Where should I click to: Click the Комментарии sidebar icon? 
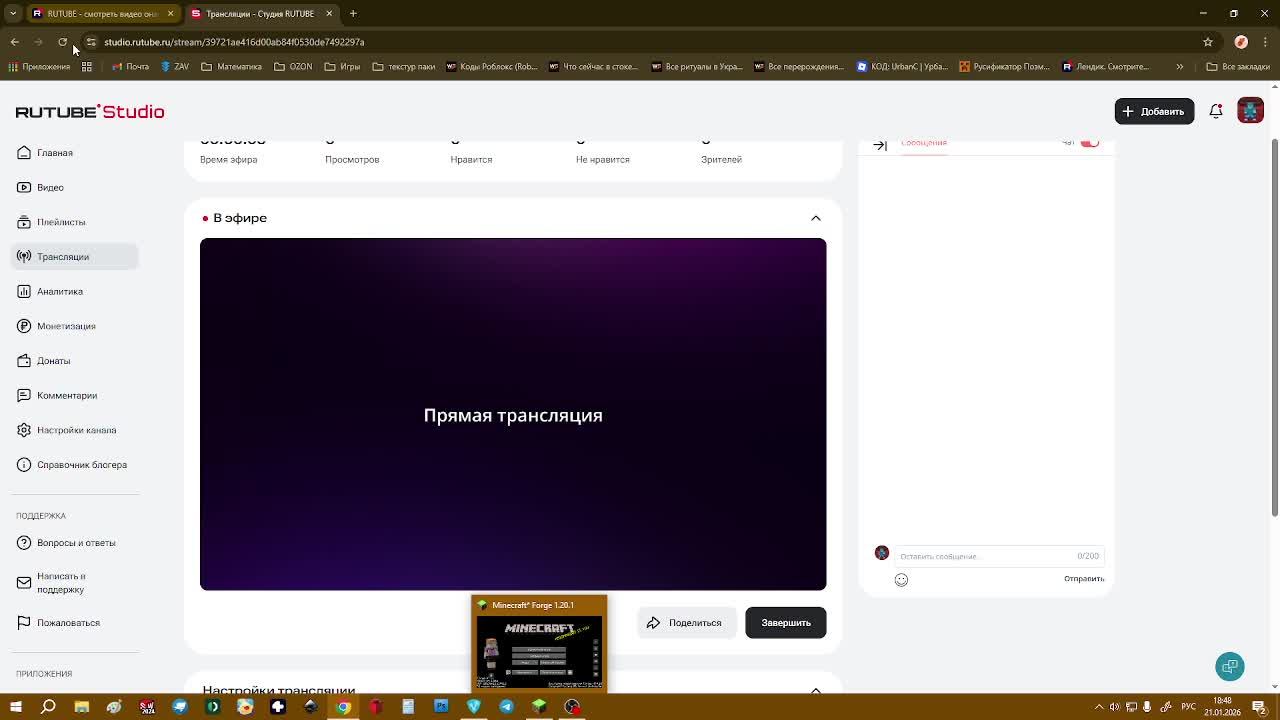24,396
